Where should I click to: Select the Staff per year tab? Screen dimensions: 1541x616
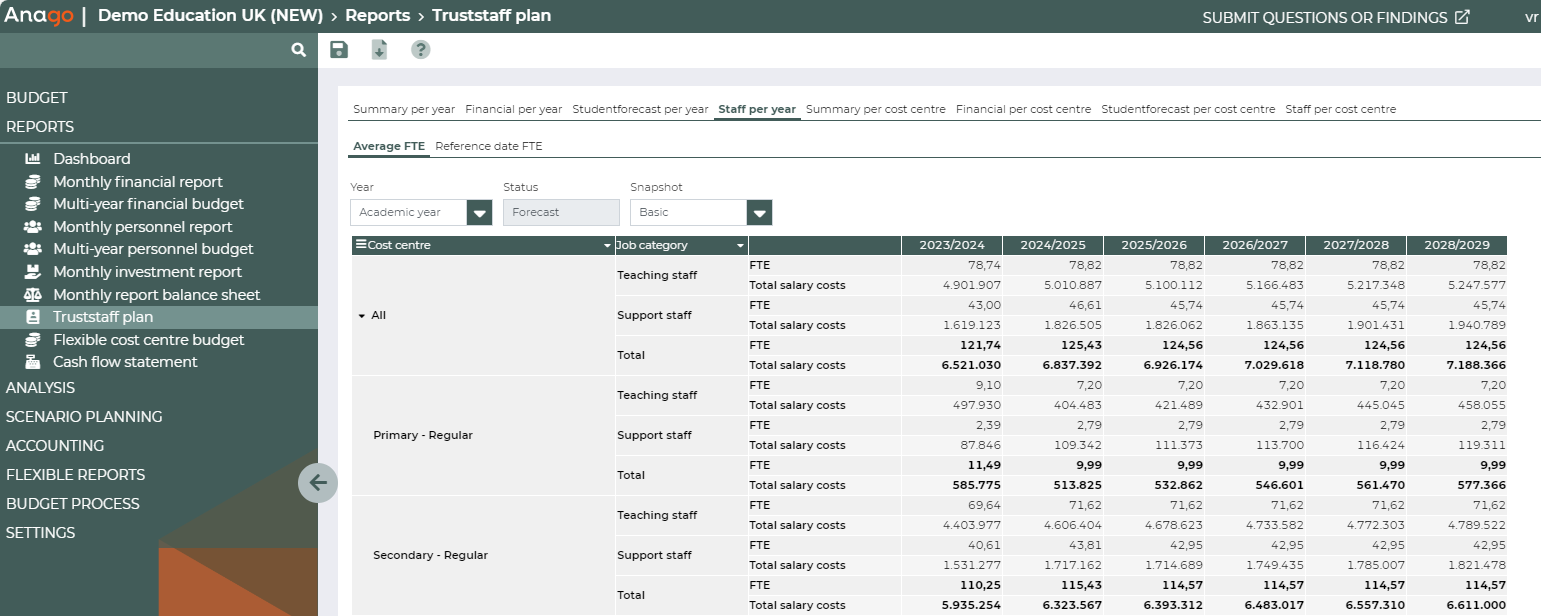(x=758, y=109)
